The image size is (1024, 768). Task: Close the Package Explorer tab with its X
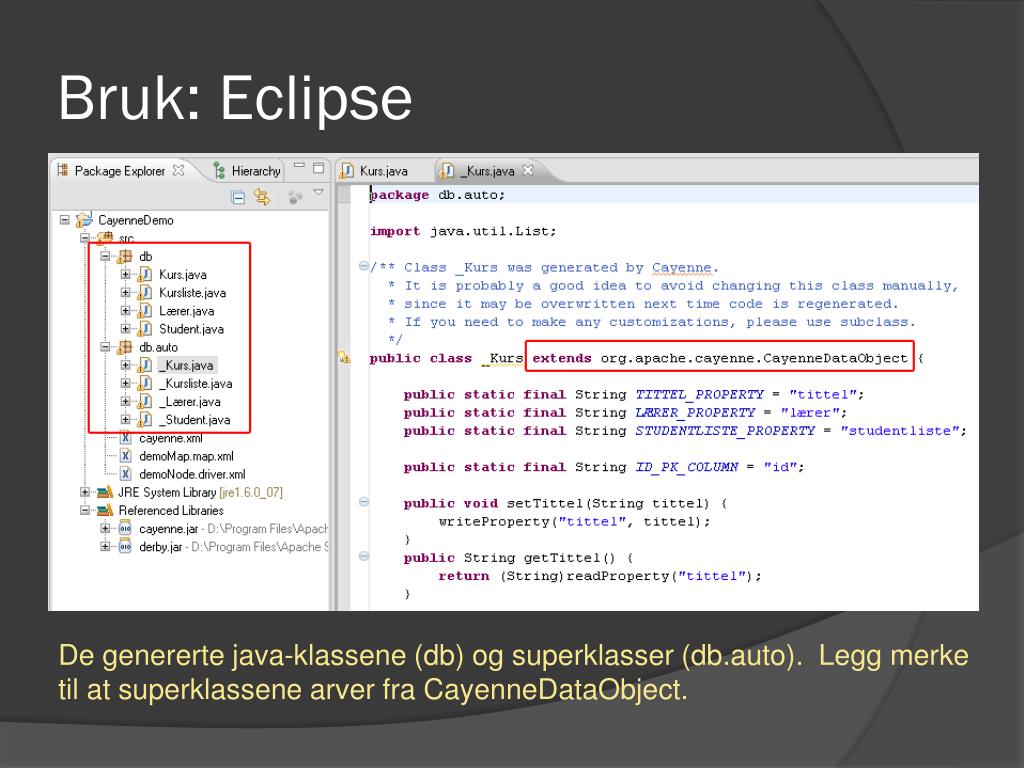click(178, 170)
